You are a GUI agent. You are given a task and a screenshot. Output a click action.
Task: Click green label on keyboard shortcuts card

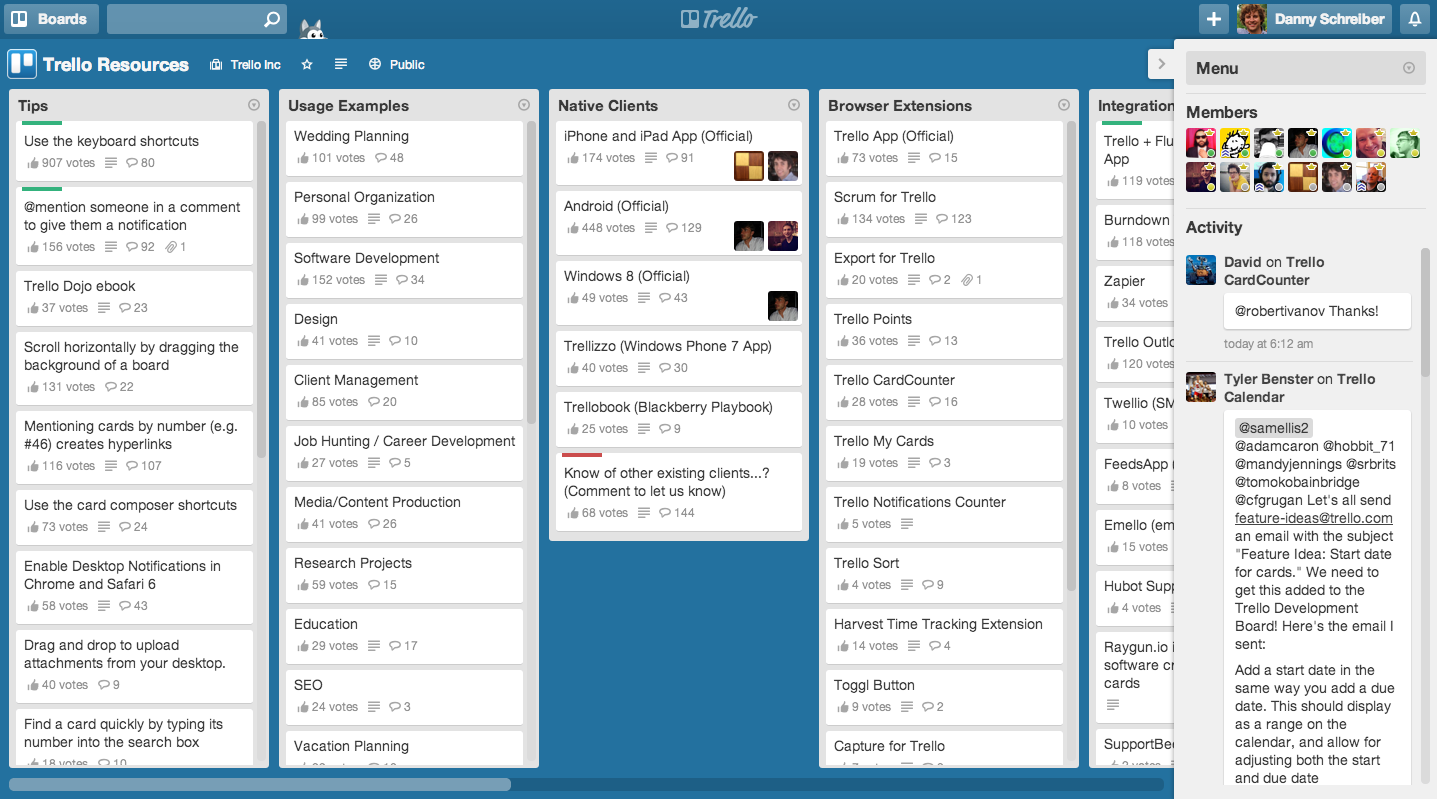42,124
